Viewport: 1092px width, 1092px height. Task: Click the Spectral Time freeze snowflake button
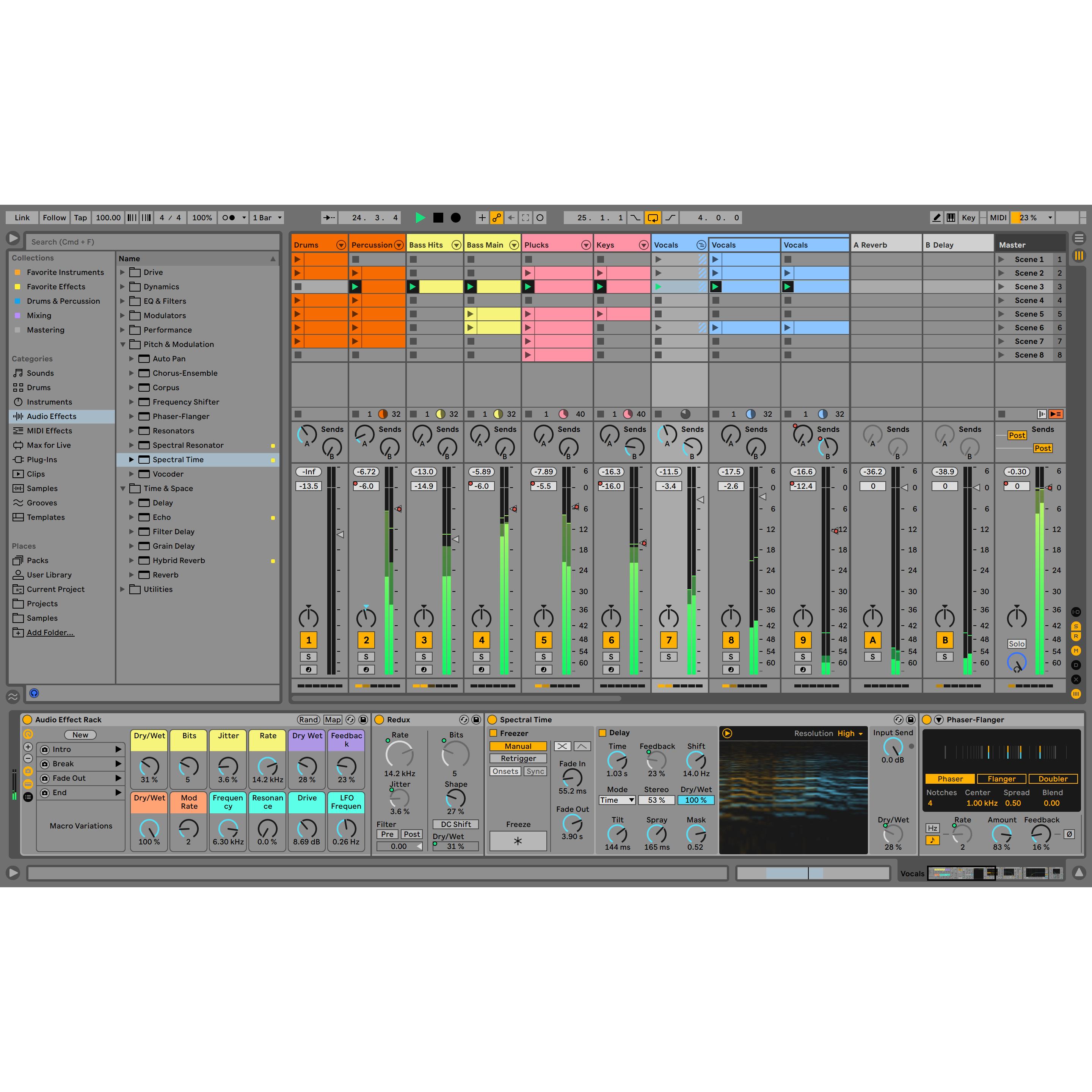(518, 841)
